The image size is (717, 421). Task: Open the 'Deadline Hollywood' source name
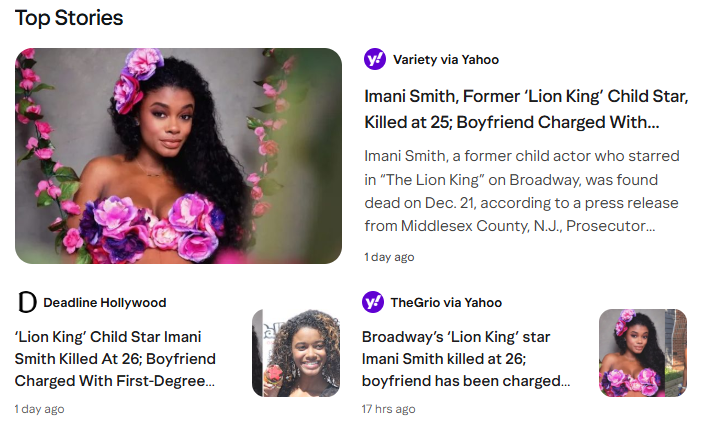pyautogui.click(x=105, y=303)
